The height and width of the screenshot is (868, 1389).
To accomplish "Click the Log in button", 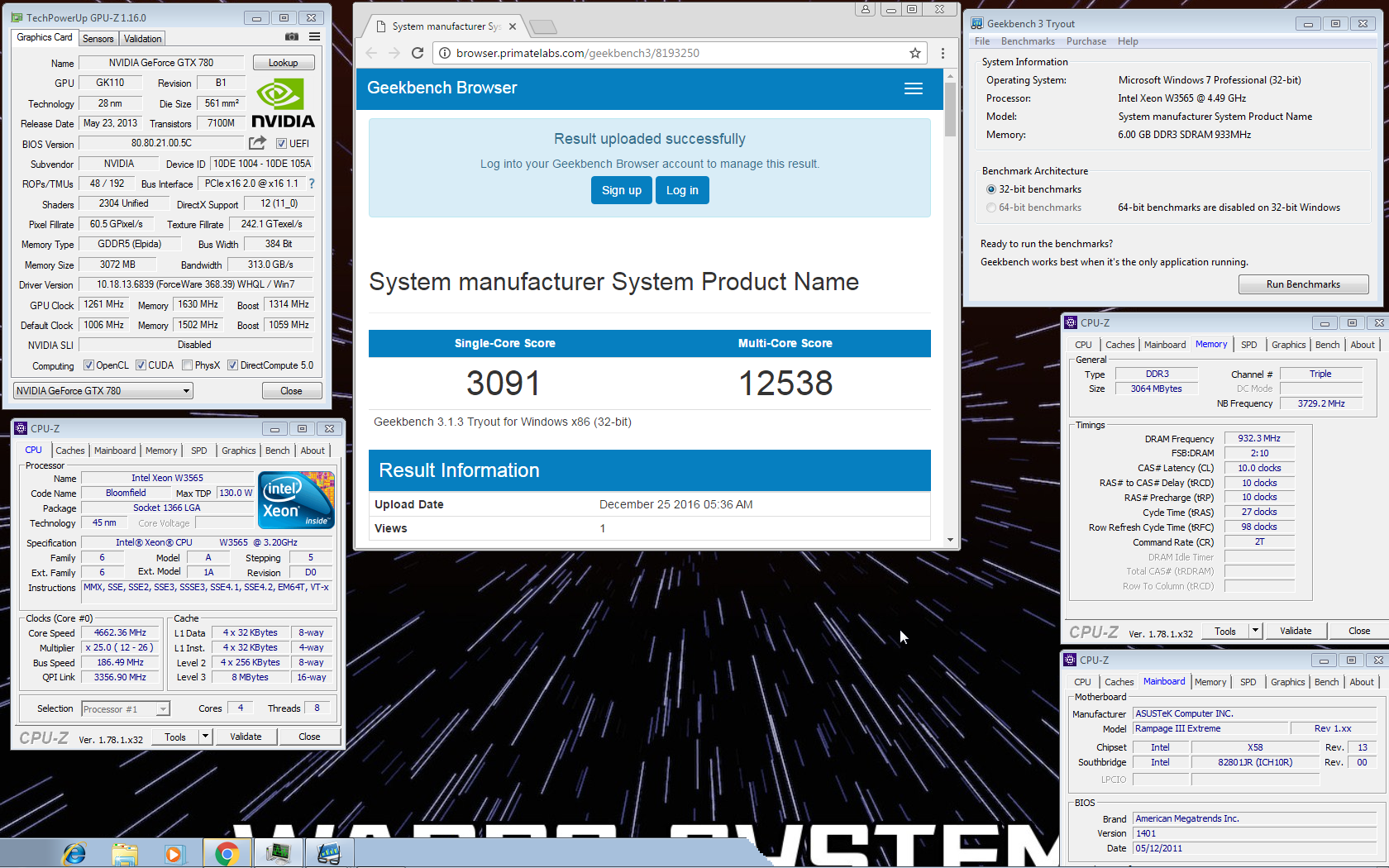I will tap(682, 190).
